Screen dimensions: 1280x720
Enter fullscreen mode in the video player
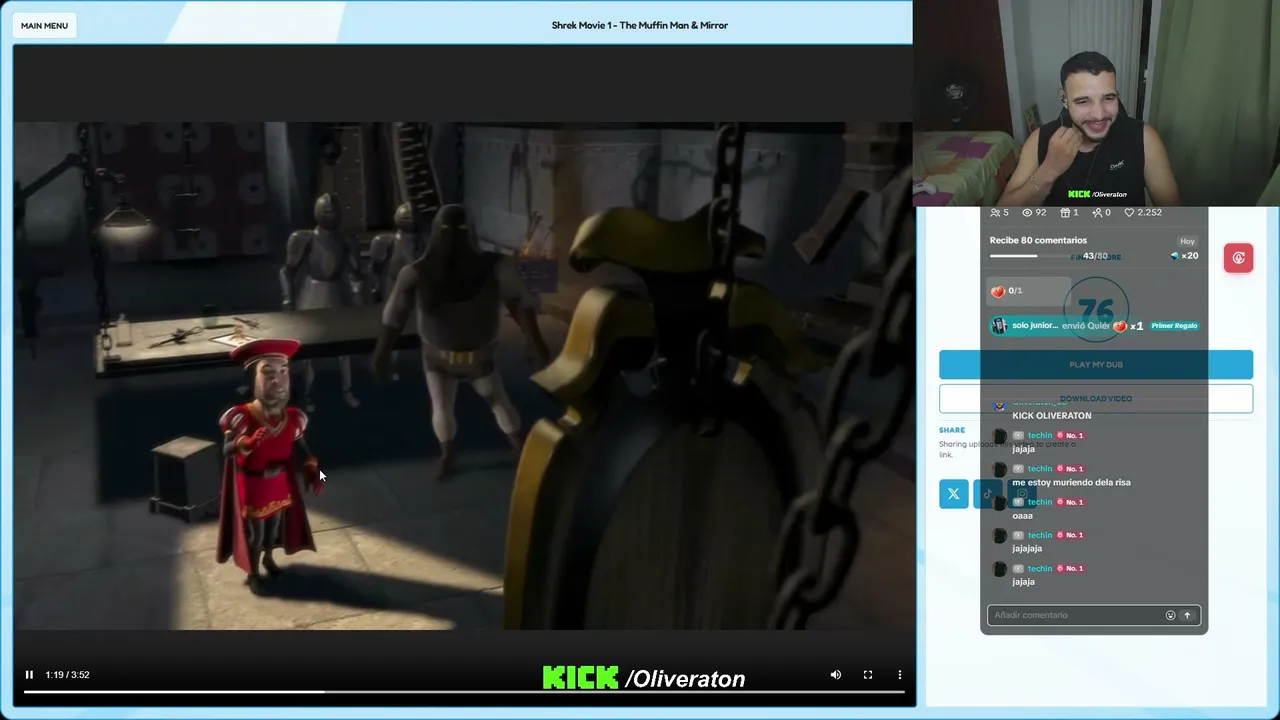(x=868, y=675)
